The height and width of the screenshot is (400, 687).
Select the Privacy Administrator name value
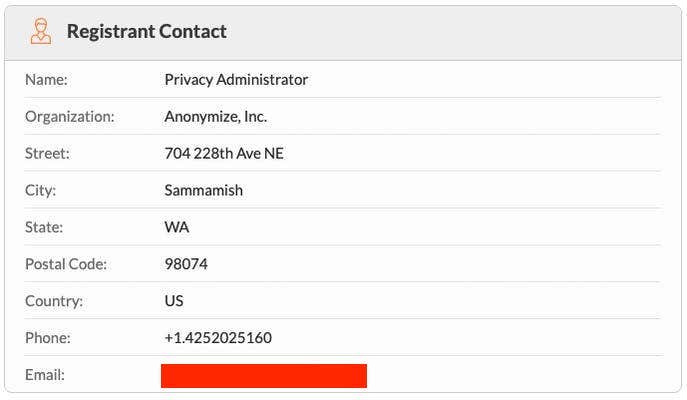coord(236,79)
